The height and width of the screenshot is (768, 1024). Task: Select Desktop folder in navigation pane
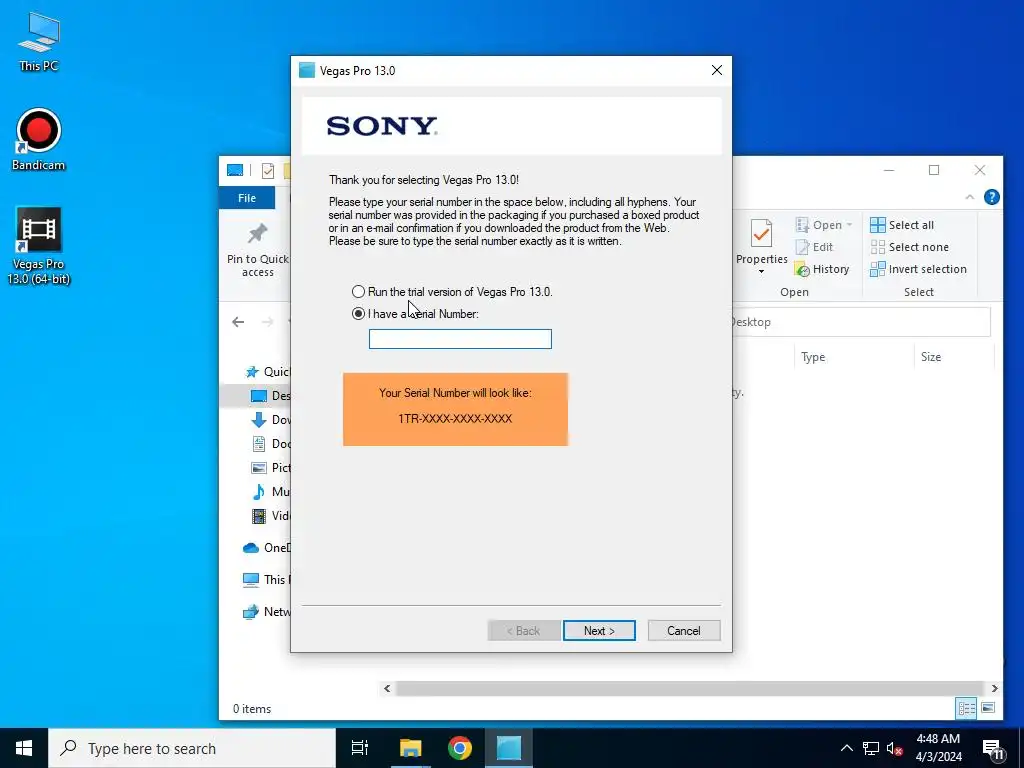tap(270, 396)
